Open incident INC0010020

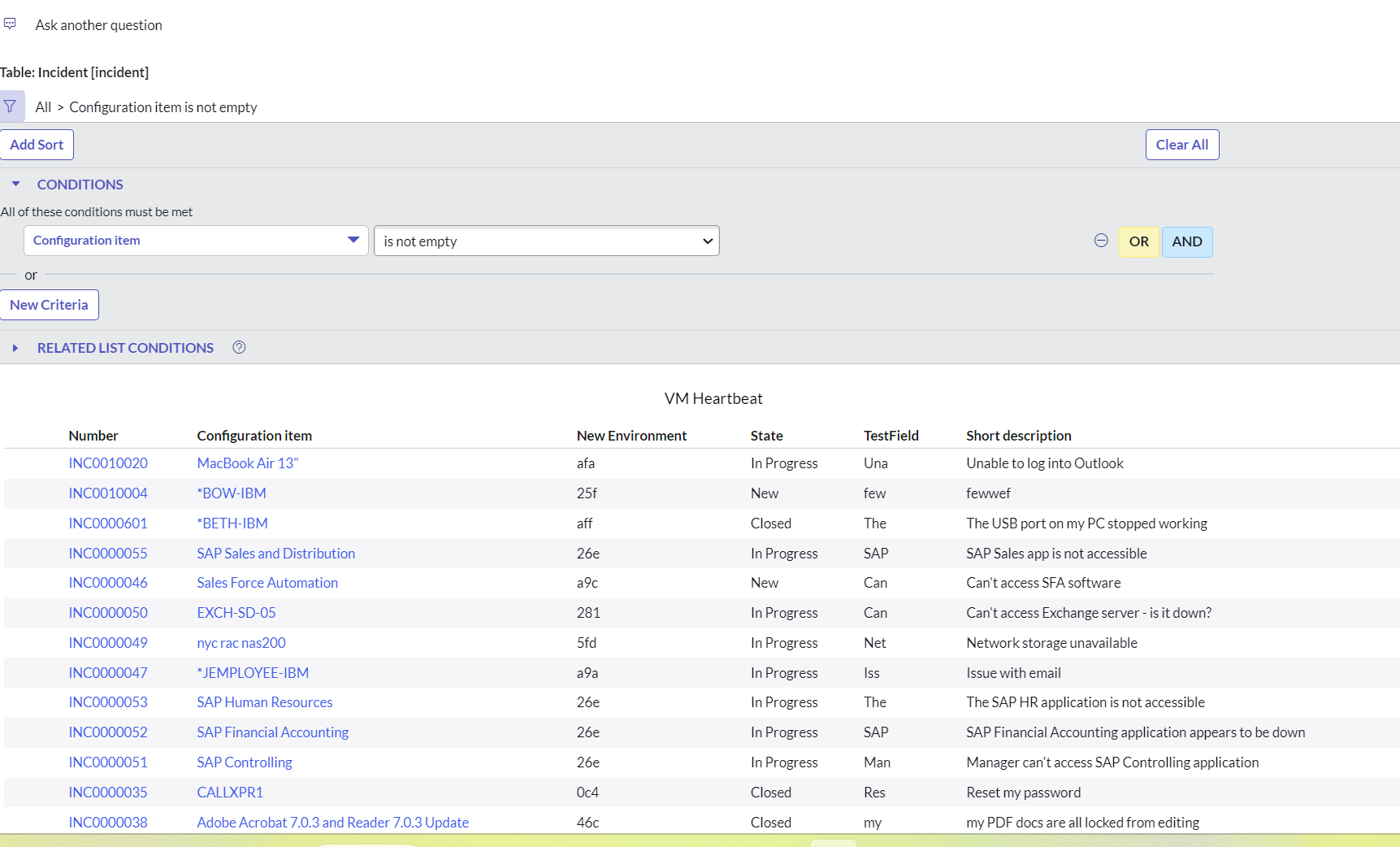tap(107, 463)
